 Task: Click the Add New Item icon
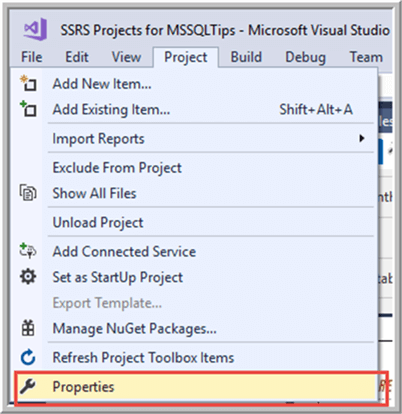[28, 83]
